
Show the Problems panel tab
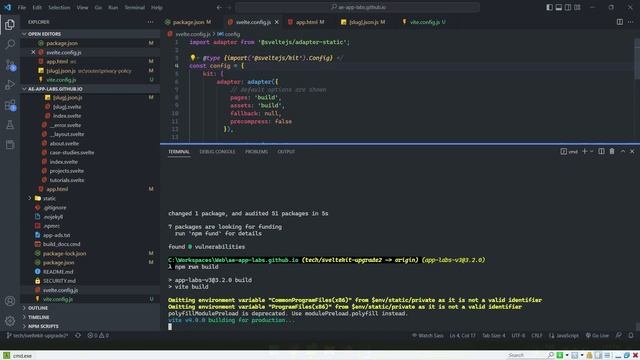tap(256, 151)
